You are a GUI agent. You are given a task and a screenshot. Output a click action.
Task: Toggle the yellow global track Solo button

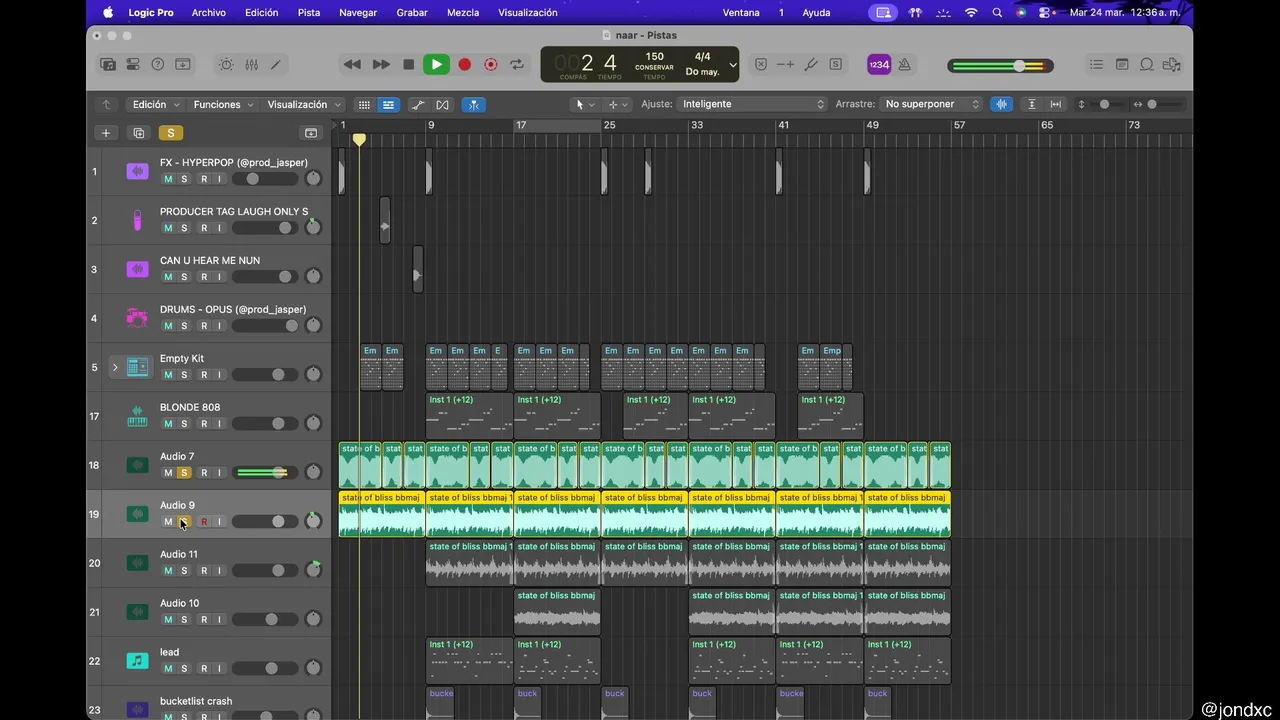point(170,133)
